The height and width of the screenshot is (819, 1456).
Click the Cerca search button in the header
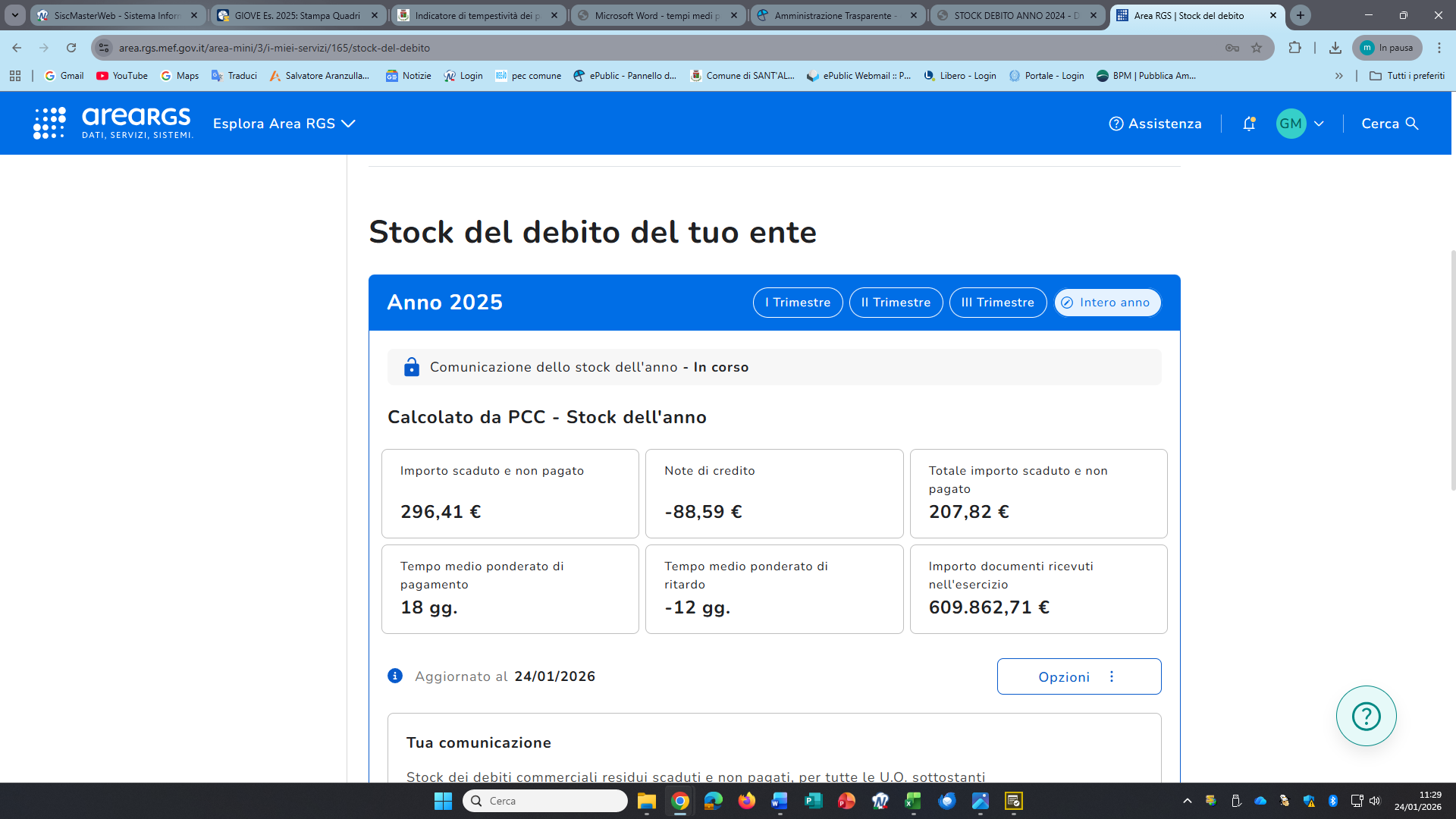[1389, 124]
